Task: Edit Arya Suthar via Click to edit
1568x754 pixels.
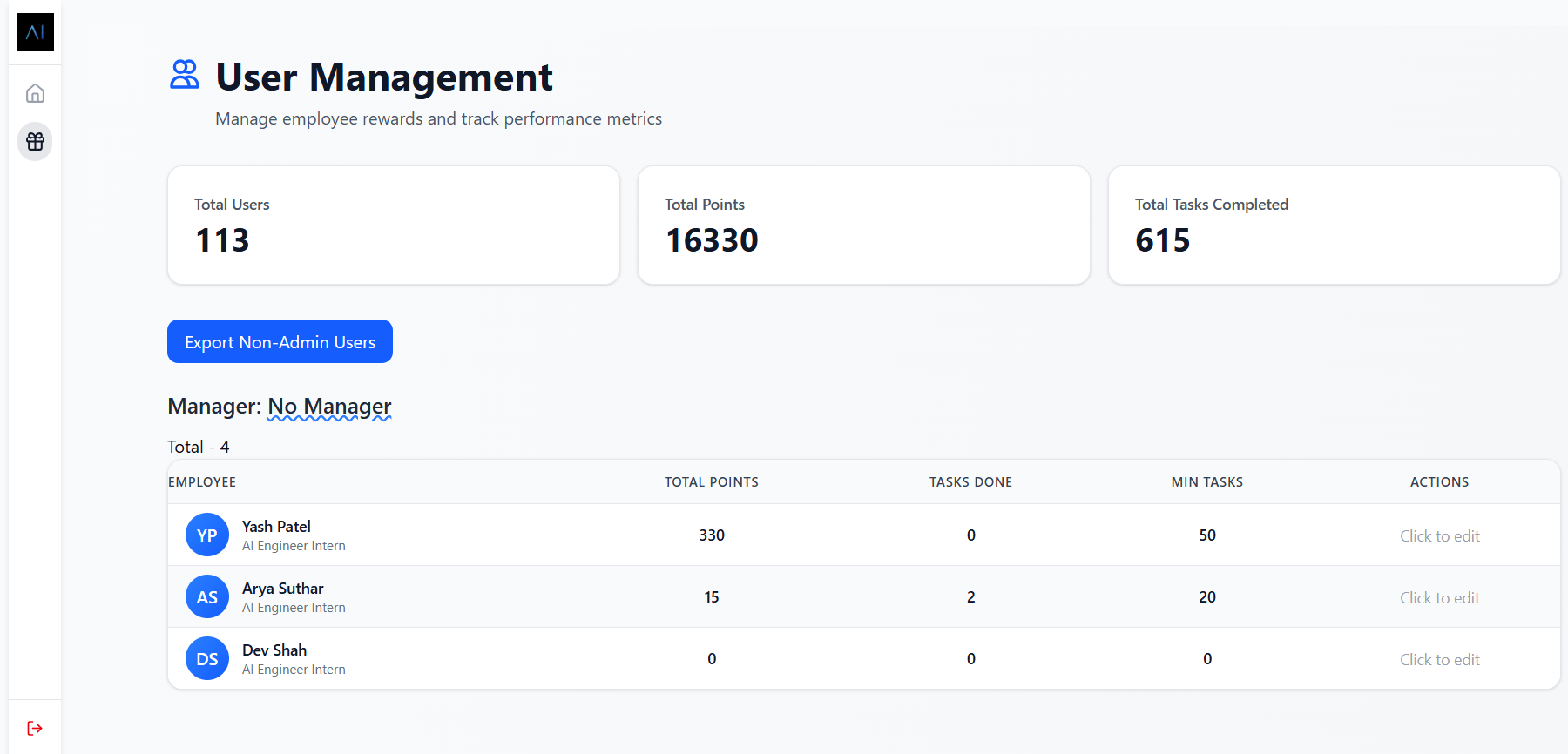Action: click(x=1439, y=598)
